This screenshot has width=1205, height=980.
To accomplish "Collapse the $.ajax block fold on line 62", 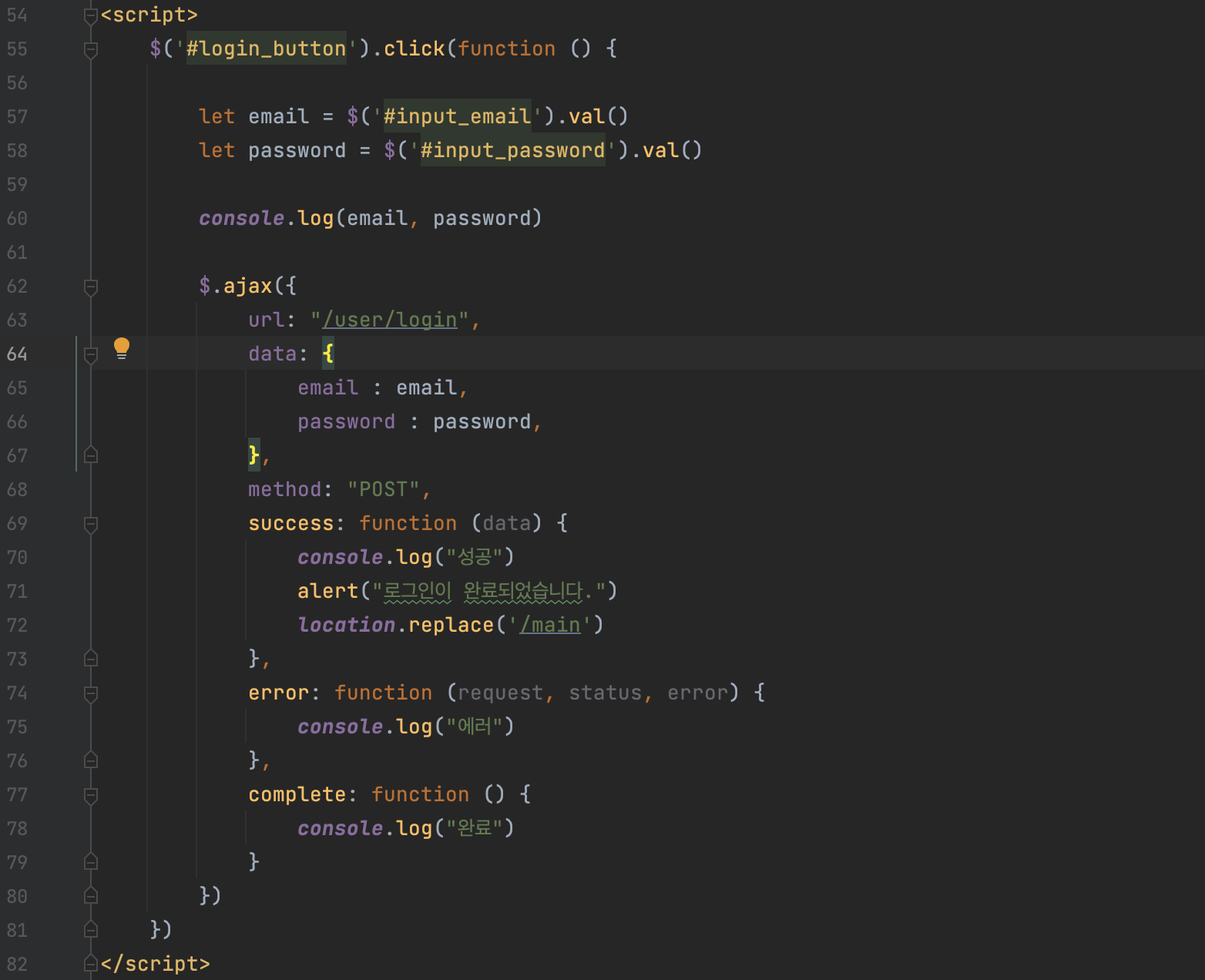I will click(x=91, y=287).
